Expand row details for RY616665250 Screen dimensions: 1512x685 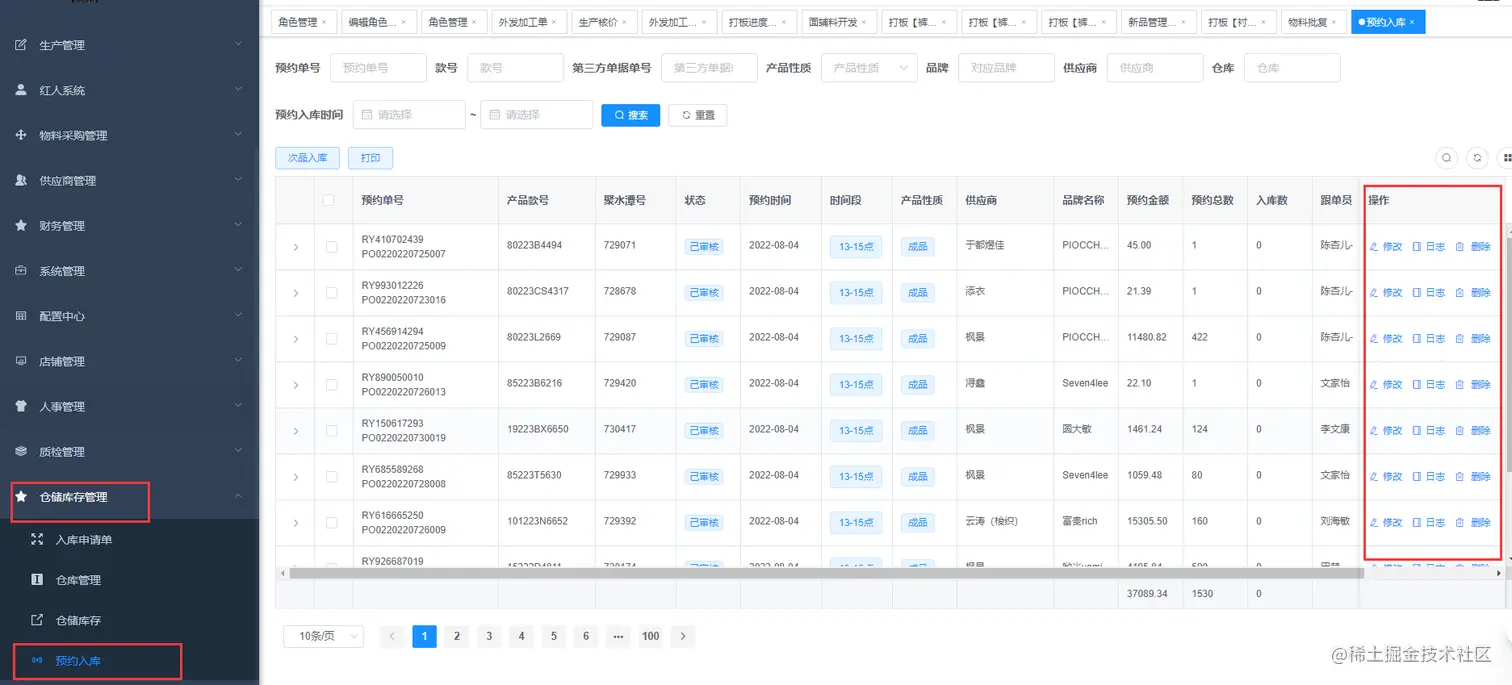pos(295,523)
